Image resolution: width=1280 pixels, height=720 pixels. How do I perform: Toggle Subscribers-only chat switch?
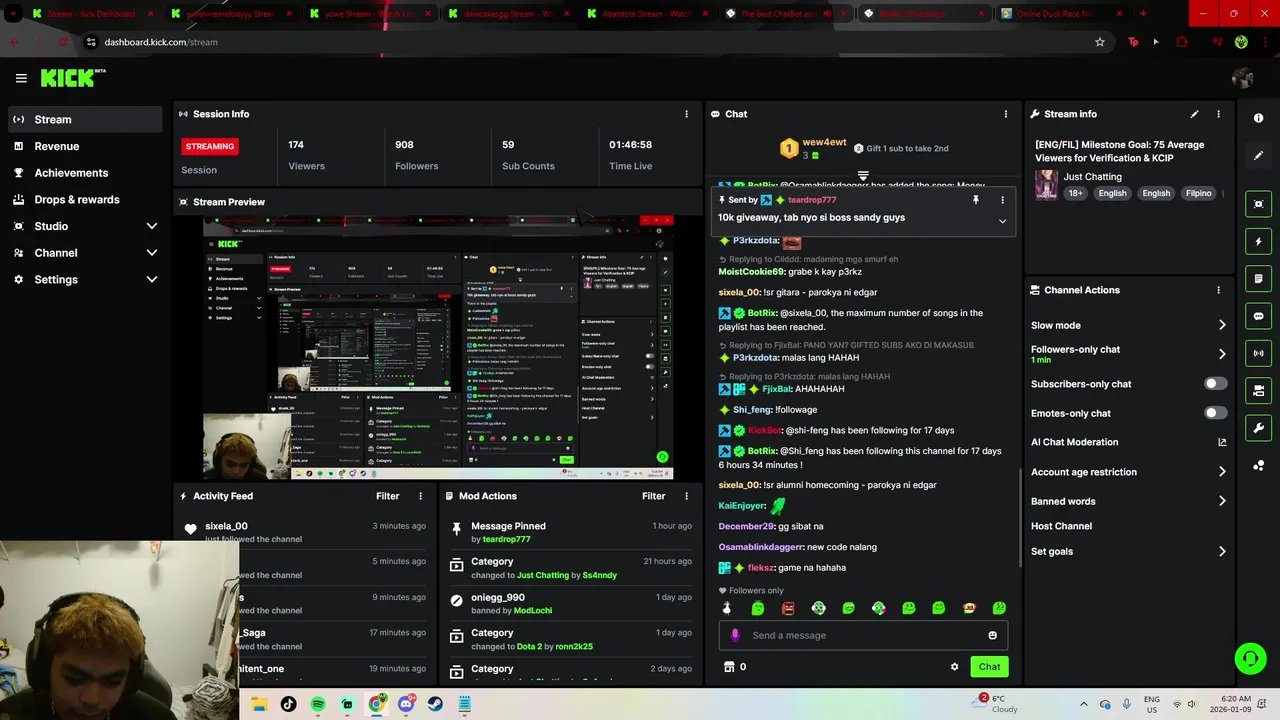pyautogui.click(x=1215, y=384)
